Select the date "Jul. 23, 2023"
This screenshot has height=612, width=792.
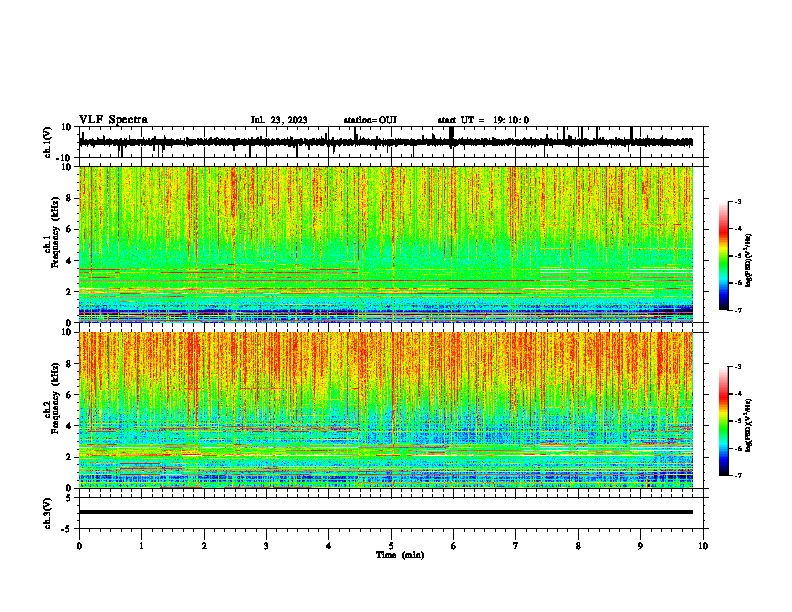pos(279,120)
